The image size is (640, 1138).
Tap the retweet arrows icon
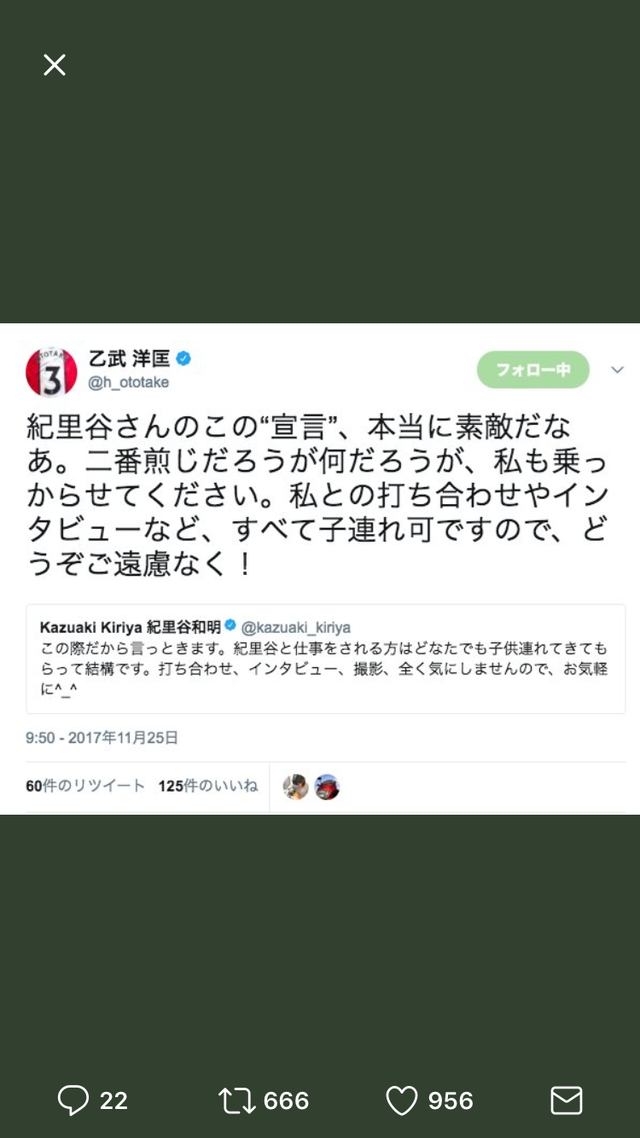pos(237,1100)
